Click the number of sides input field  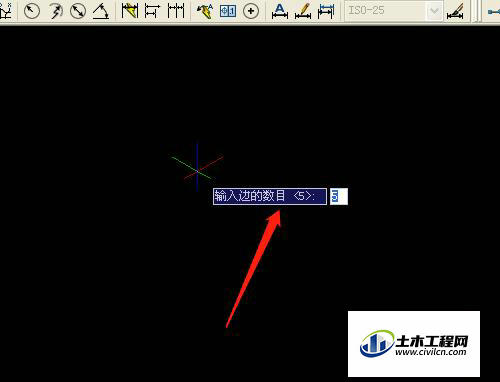pos(339,196)
